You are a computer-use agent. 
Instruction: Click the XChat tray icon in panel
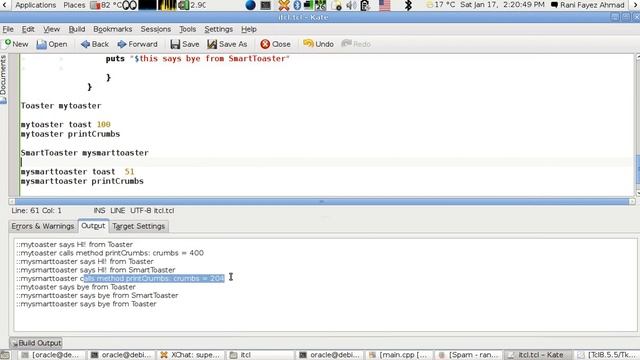tap(283, 5)
